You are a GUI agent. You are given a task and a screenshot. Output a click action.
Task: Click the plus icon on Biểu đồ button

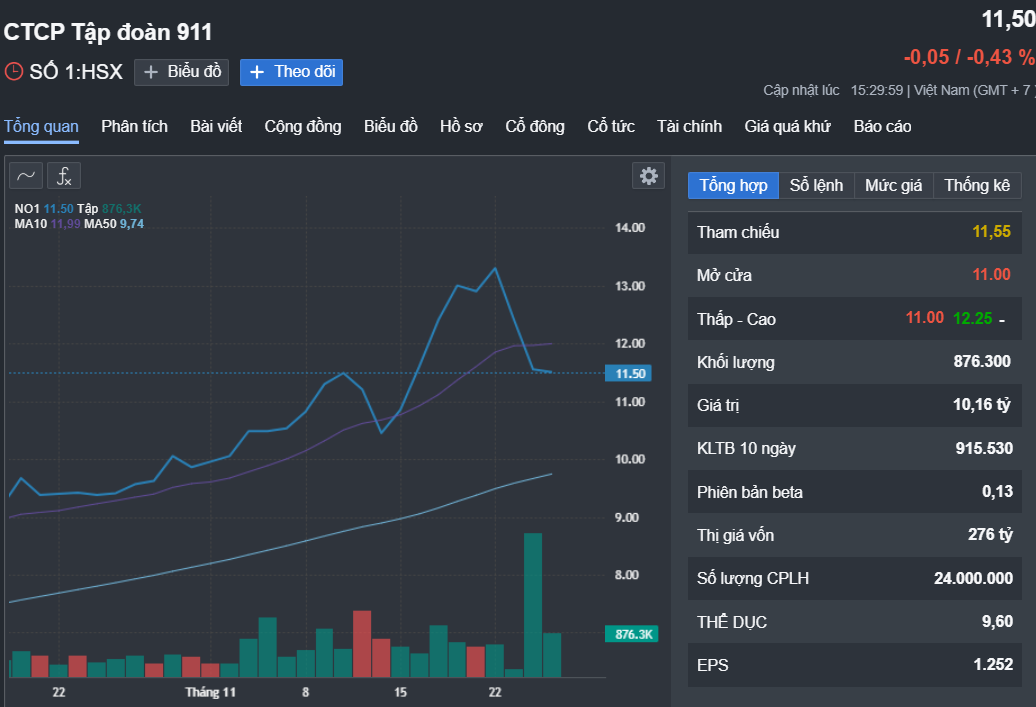151,72
